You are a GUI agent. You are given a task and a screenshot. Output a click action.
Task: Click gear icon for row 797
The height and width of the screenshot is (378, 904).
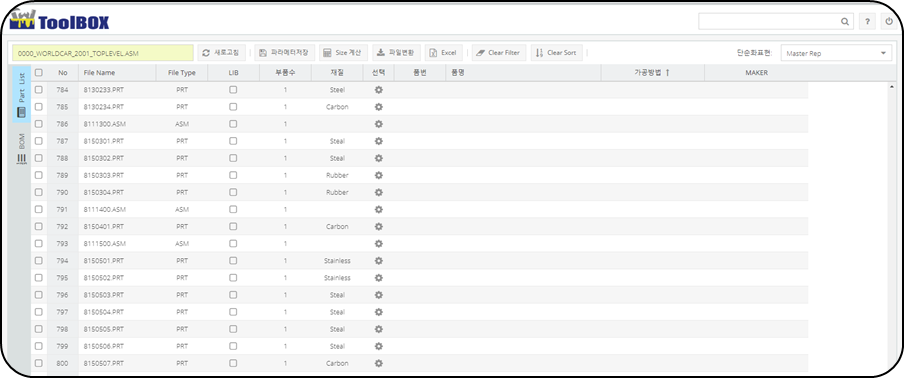tap(379, 312)
